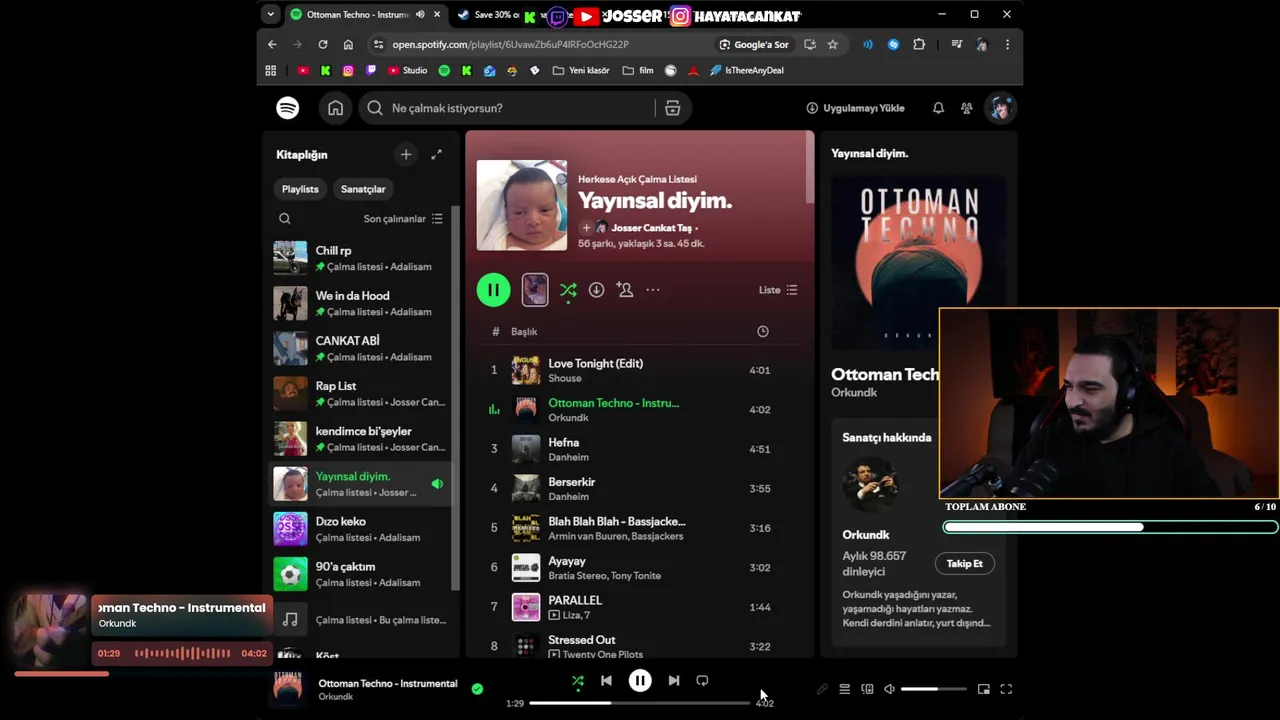This screenshot has width=1280, height=720.
Task: Open the user profile avatar menu in Spotify
Action: pyautogui.click(x=999, y=108)
